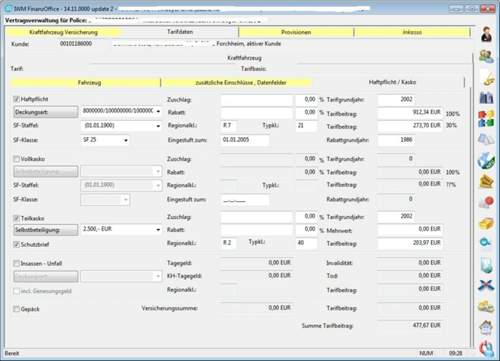The width and height of the screenshot is (500, 361).
Task: Click the Haftpflicht Zuschlag text field
Action: click(x=256, y=100)
